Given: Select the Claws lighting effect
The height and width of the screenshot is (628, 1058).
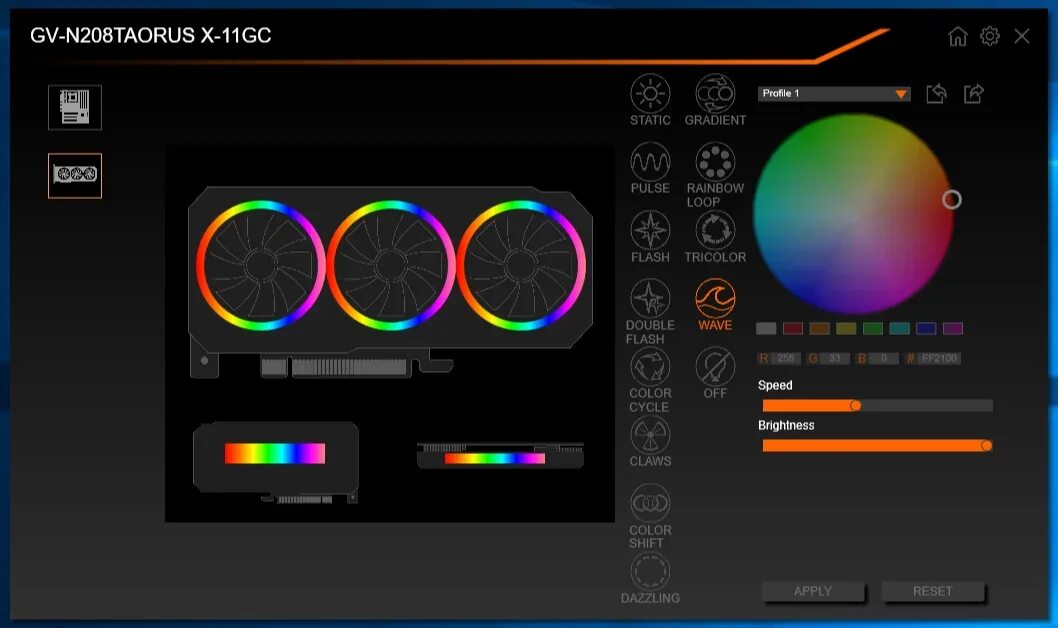Looking at the screenshot, I should click(650, 434).
